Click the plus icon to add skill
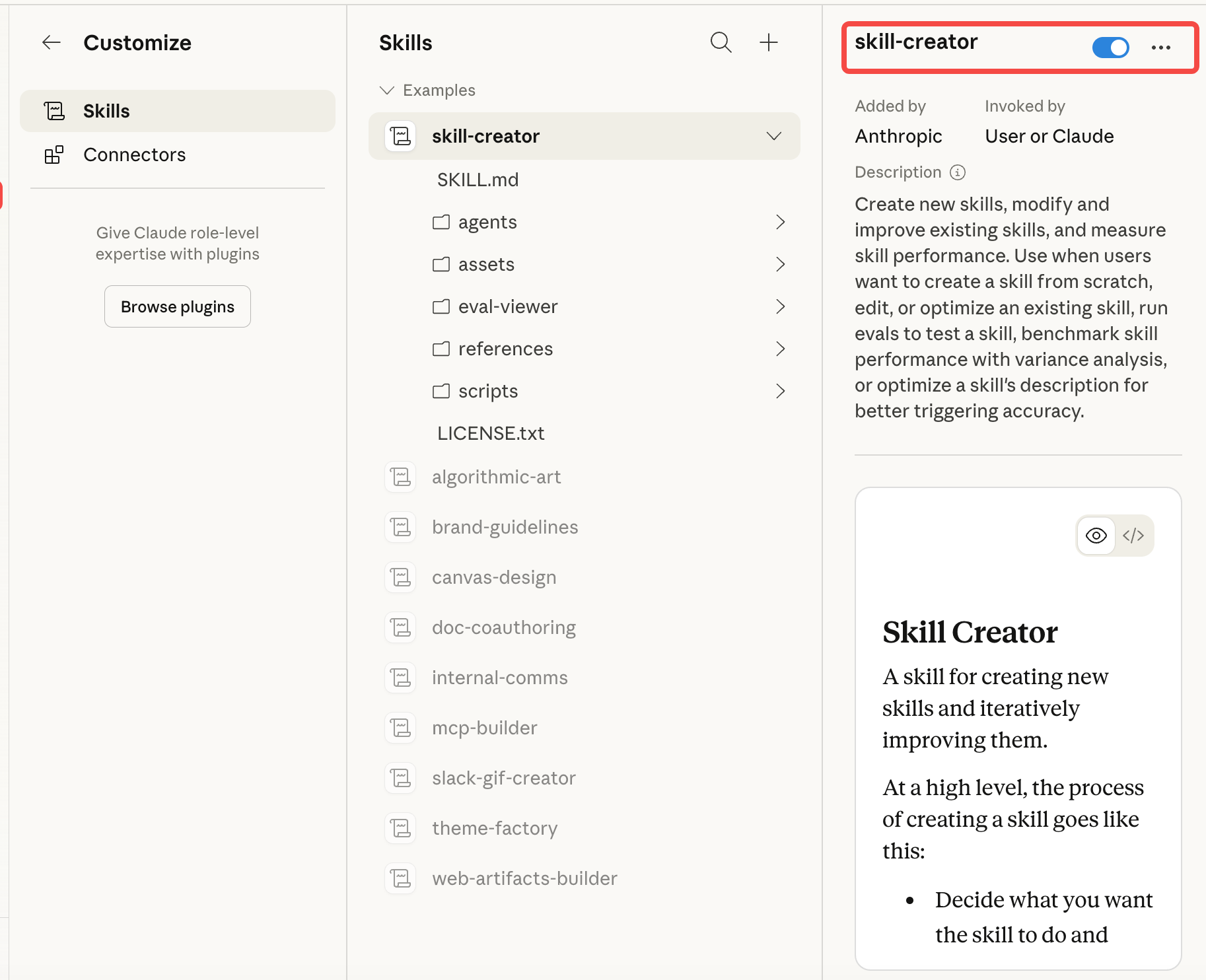Screen dimensions: 1206x980 pyautogui.click(x=768, y=43)
